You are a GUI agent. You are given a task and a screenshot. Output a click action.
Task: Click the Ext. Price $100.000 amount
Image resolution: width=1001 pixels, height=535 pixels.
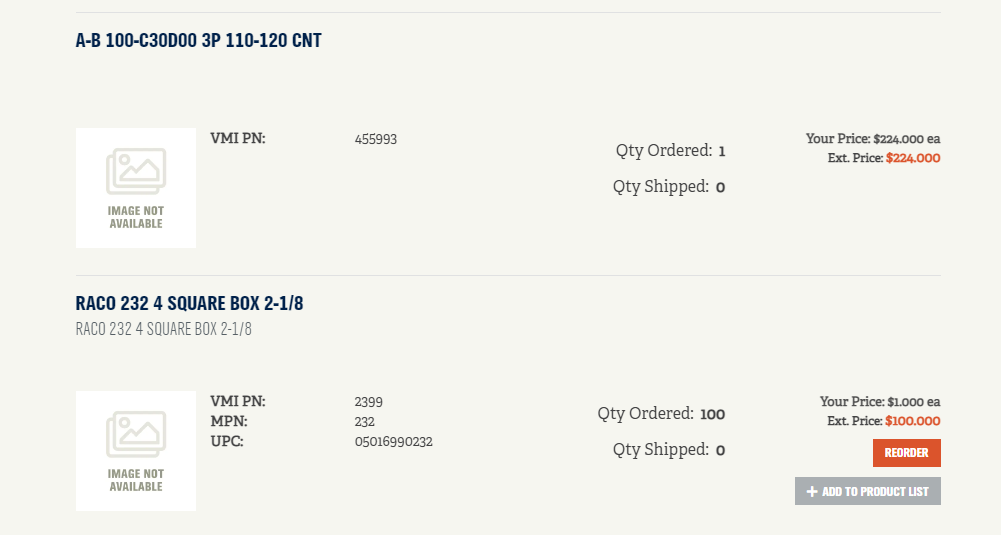coord(912,421)
